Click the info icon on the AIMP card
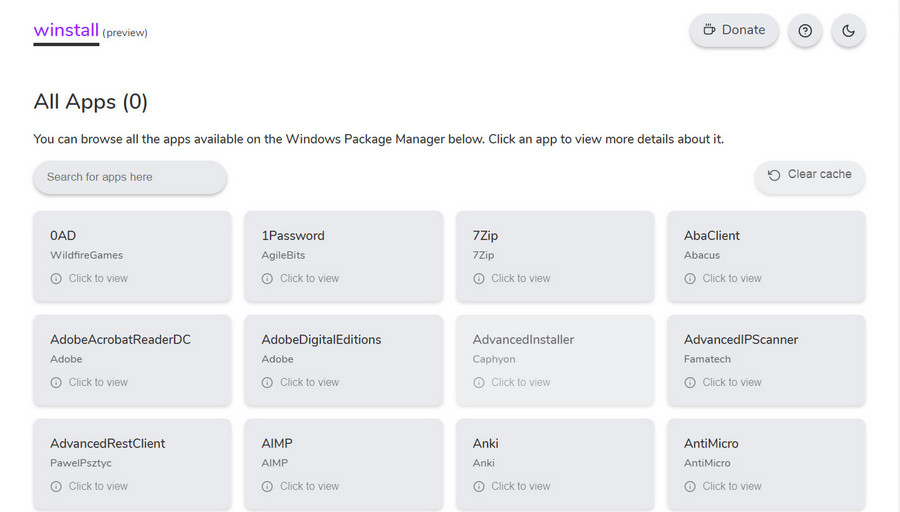The height and width of the screenshot is (512, 900). coord(267,486)
